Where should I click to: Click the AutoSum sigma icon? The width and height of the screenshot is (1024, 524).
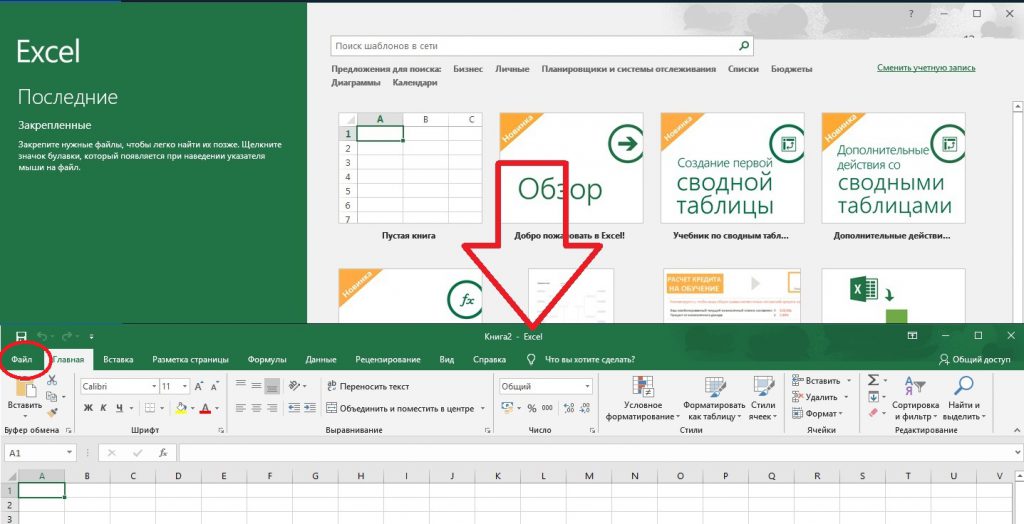click(872, 380)
